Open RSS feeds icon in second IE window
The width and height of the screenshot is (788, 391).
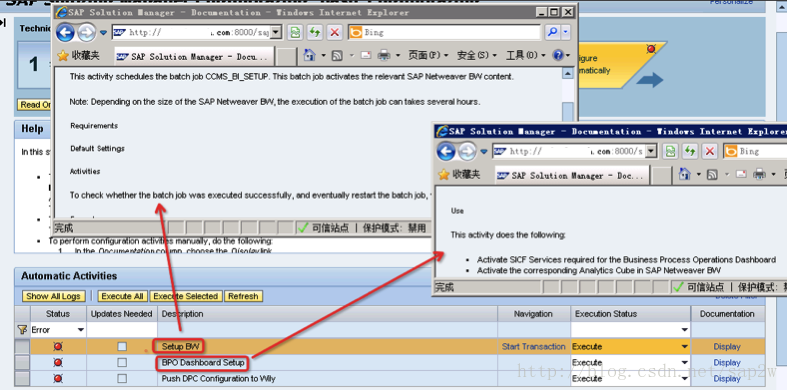712,174
